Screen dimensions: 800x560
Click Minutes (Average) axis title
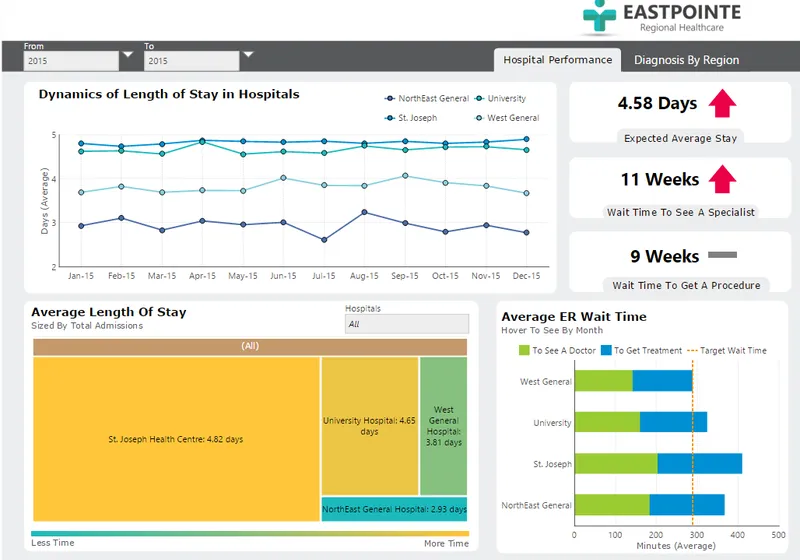(x=676, y=546)
